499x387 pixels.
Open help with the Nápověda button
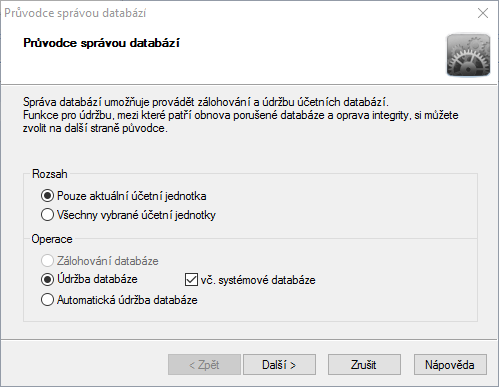click(x=450, y=365)
